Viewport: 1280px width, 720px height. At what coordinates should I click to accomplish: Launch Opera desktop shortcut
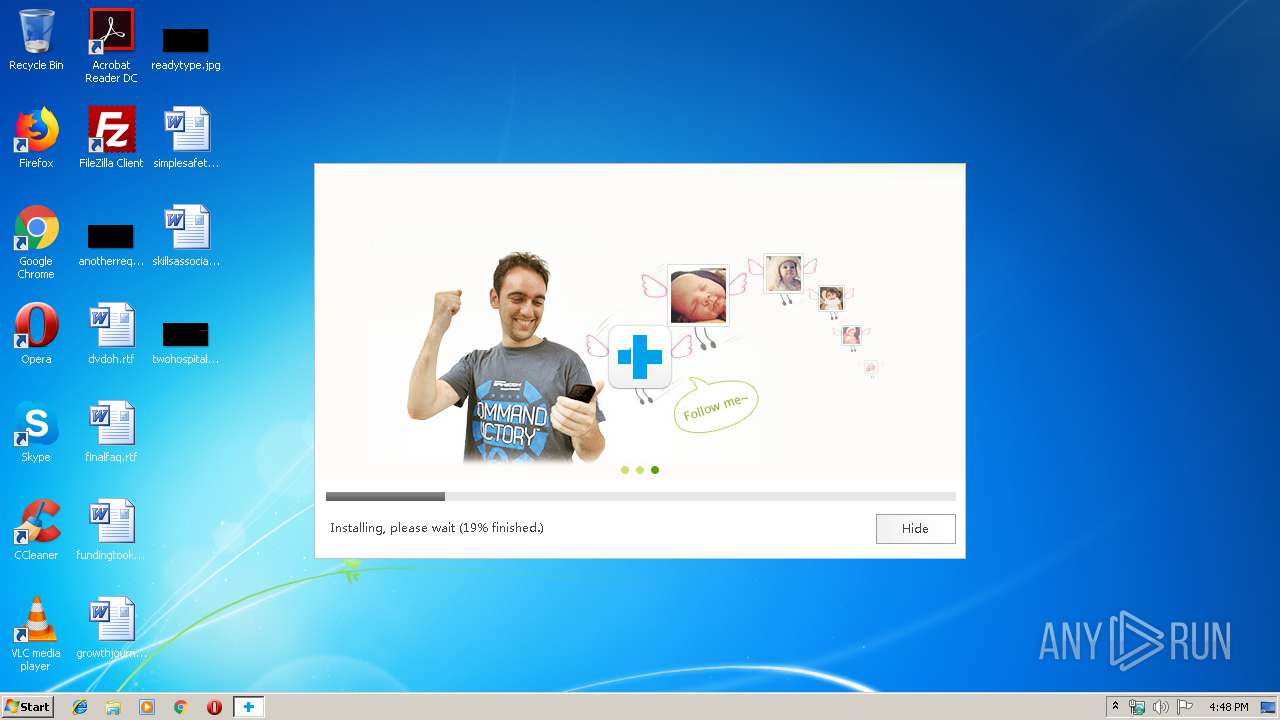tap(36, 334)
